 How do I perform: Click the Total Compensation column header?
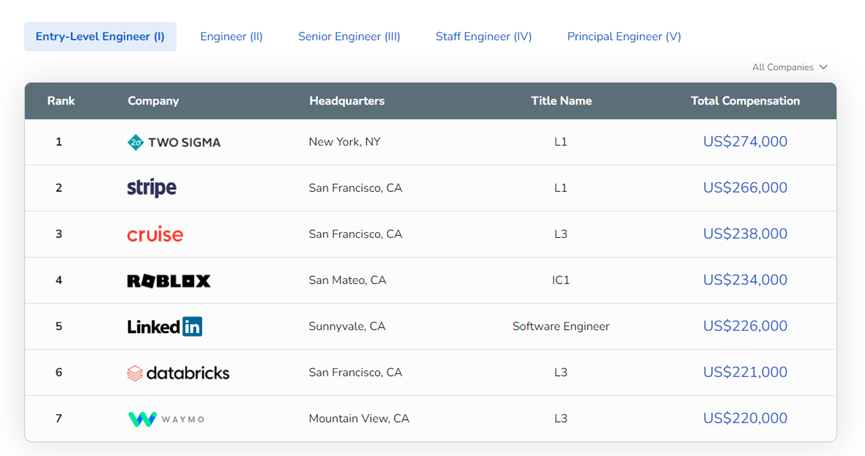pos(745,101)
